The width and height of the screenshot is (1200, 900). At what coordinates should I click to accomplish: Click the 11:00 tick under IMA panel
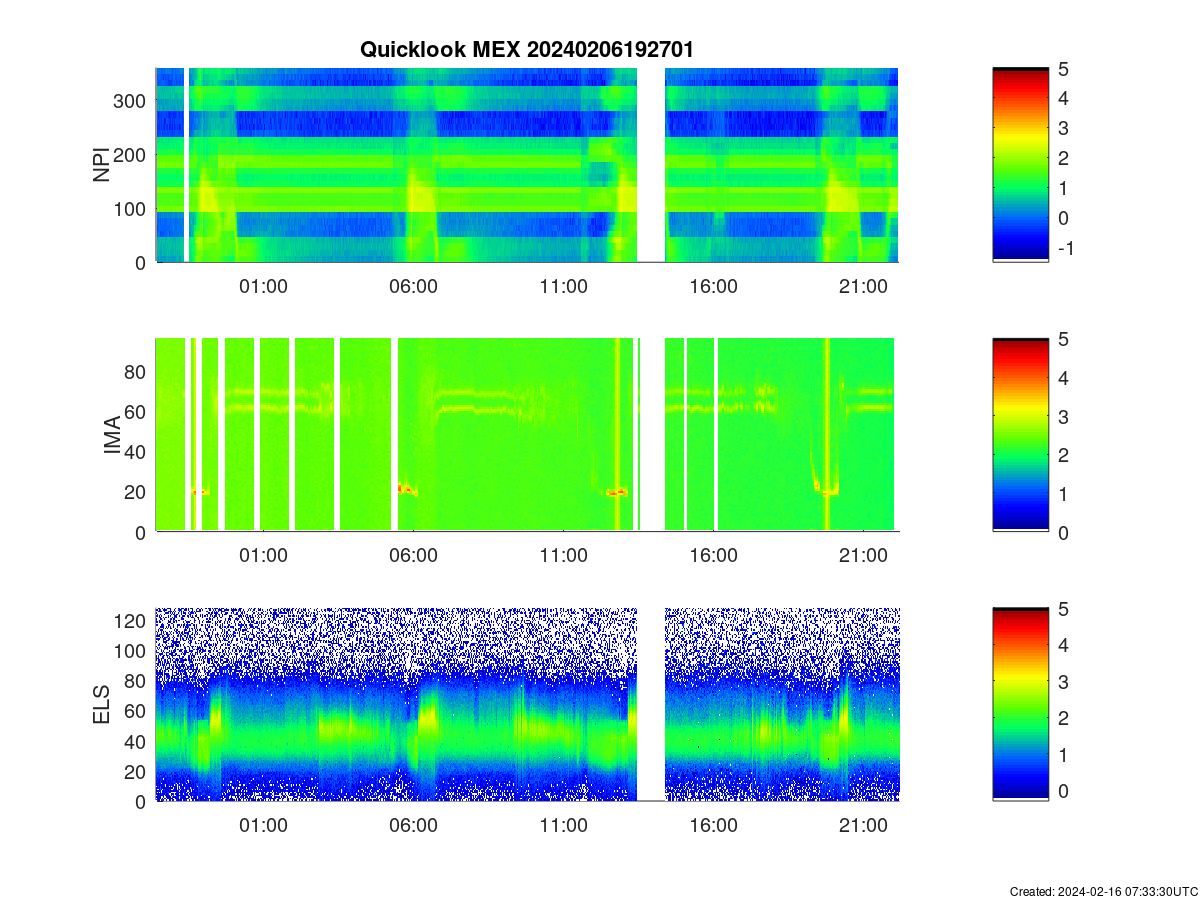(x=563, y=556)
